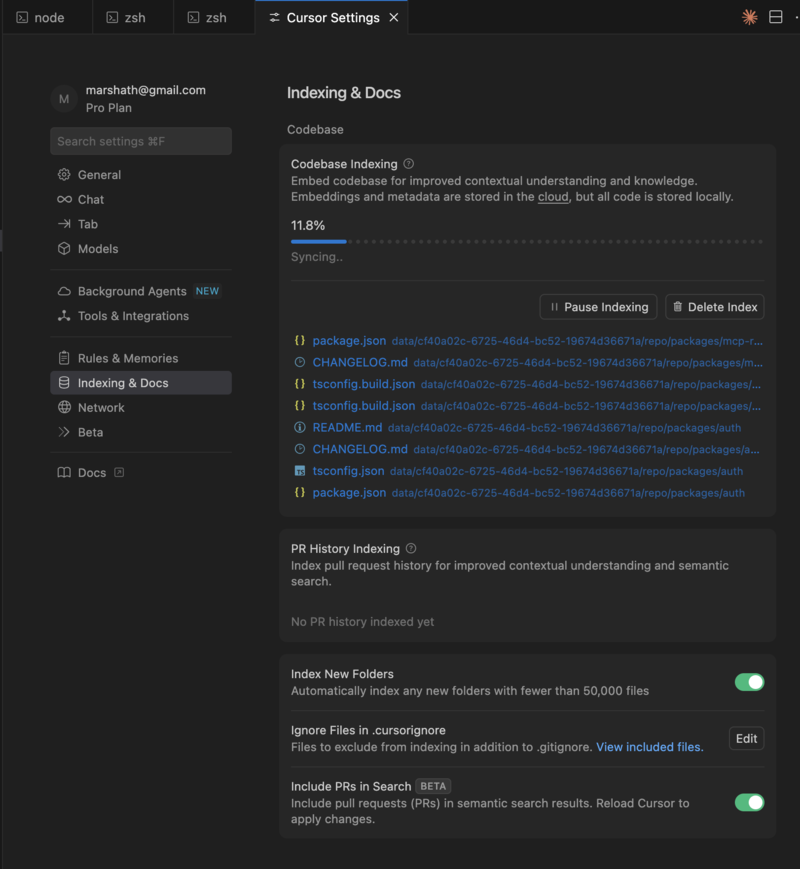The width and height of the screenshot is (800, 869).
Task: Open the external Docs link
Action: [x=141, y=473]
